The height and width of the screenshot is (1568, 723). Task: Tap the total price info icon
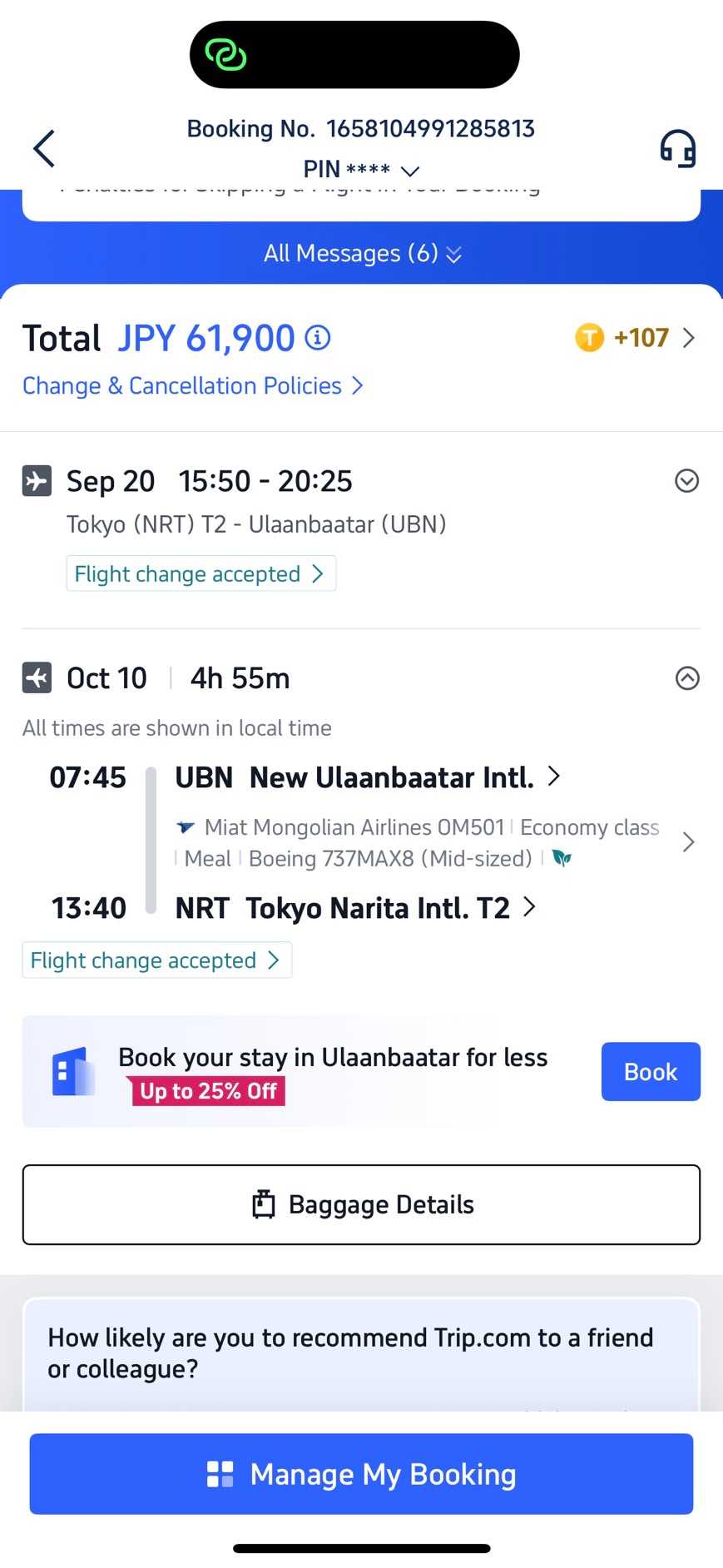click(318, 338)
